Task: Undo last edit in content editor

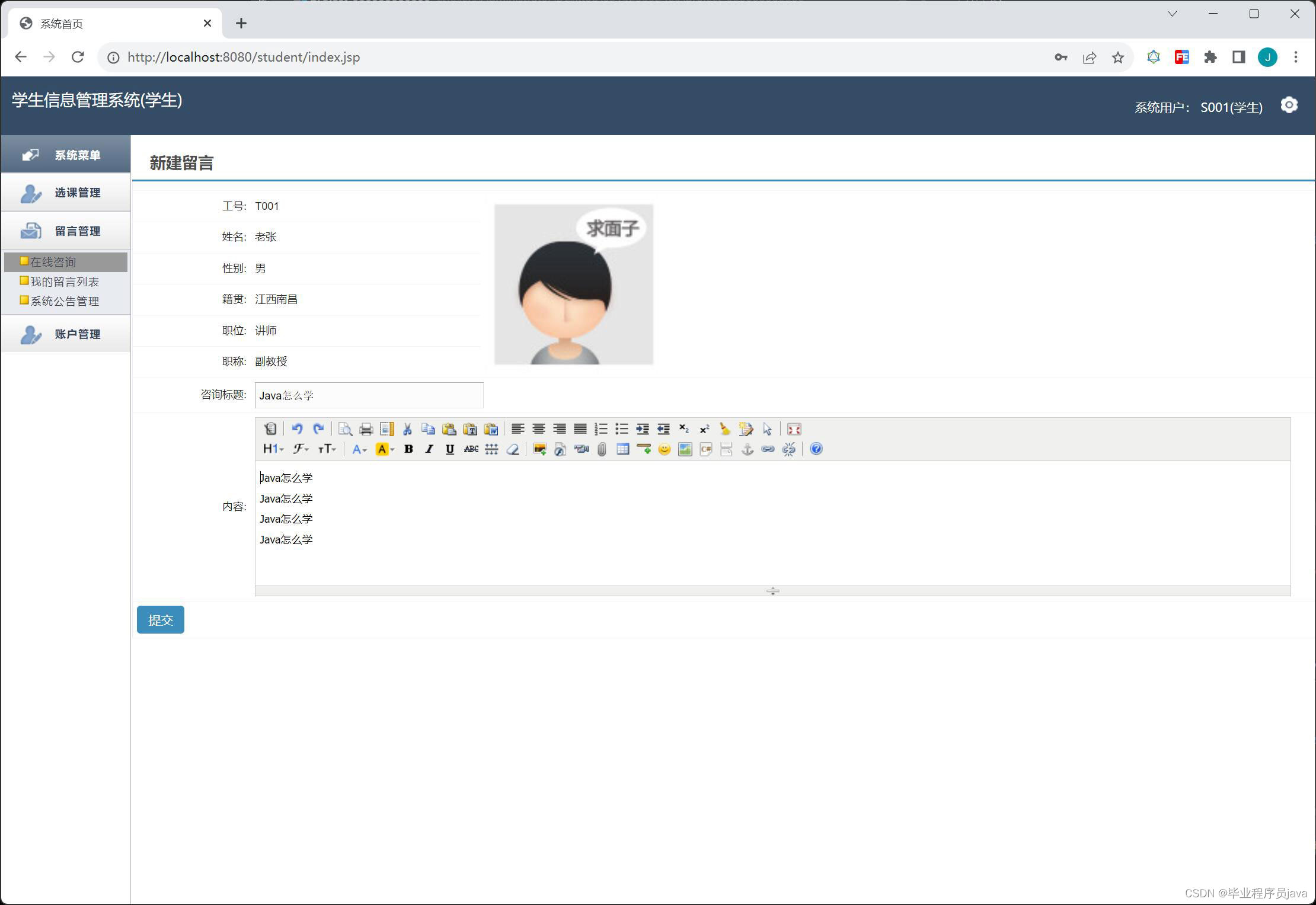Action: coord(297,428)
